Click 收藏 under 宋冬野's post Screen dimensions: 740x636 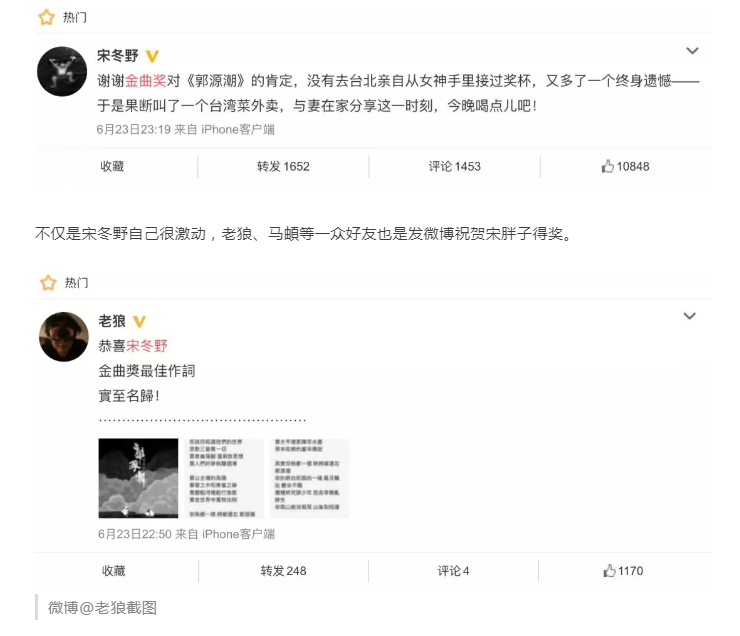click(x=112, y=167)
